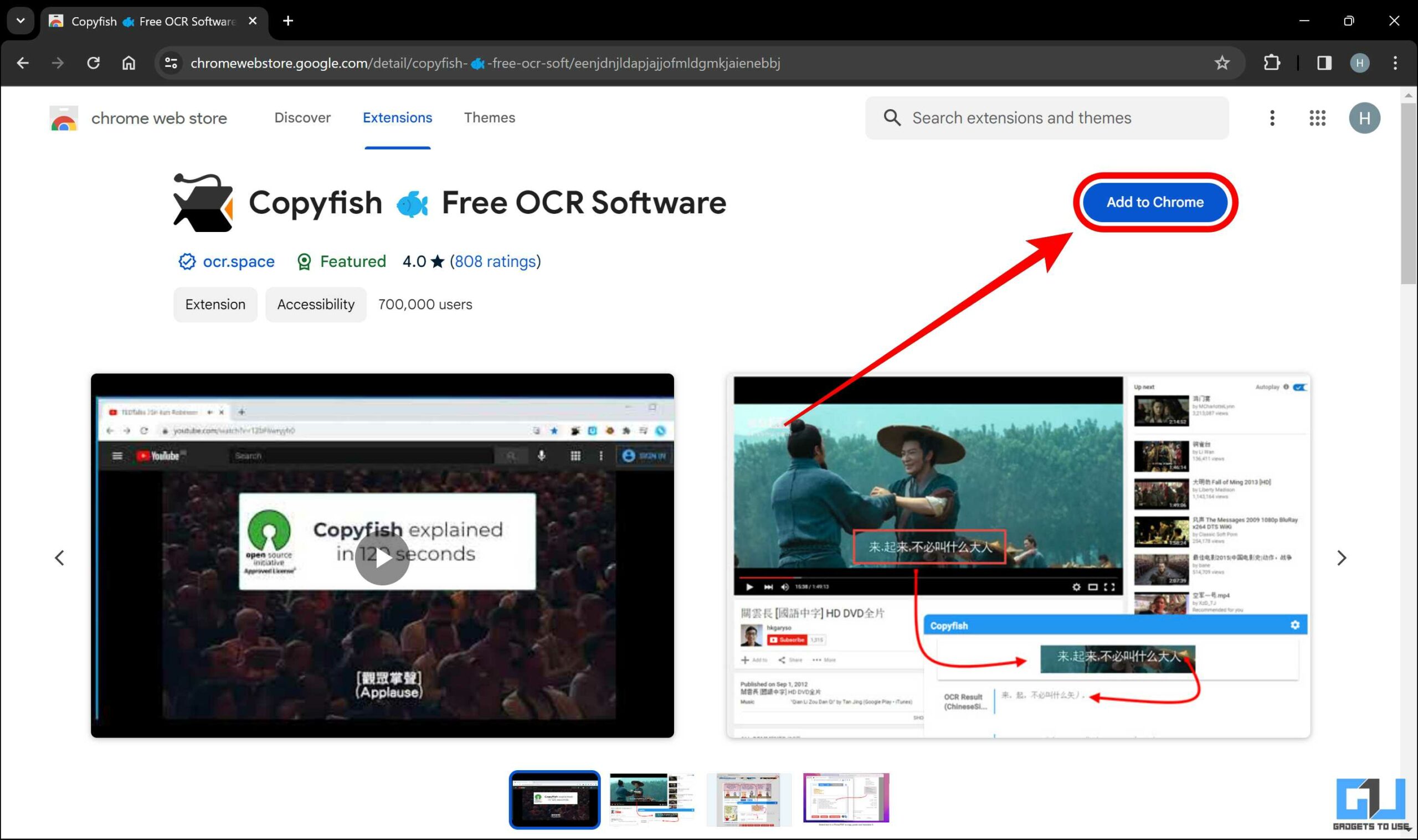Open a new browser tab
This screenshot has height=840, width=1418.
coord(288,21)
